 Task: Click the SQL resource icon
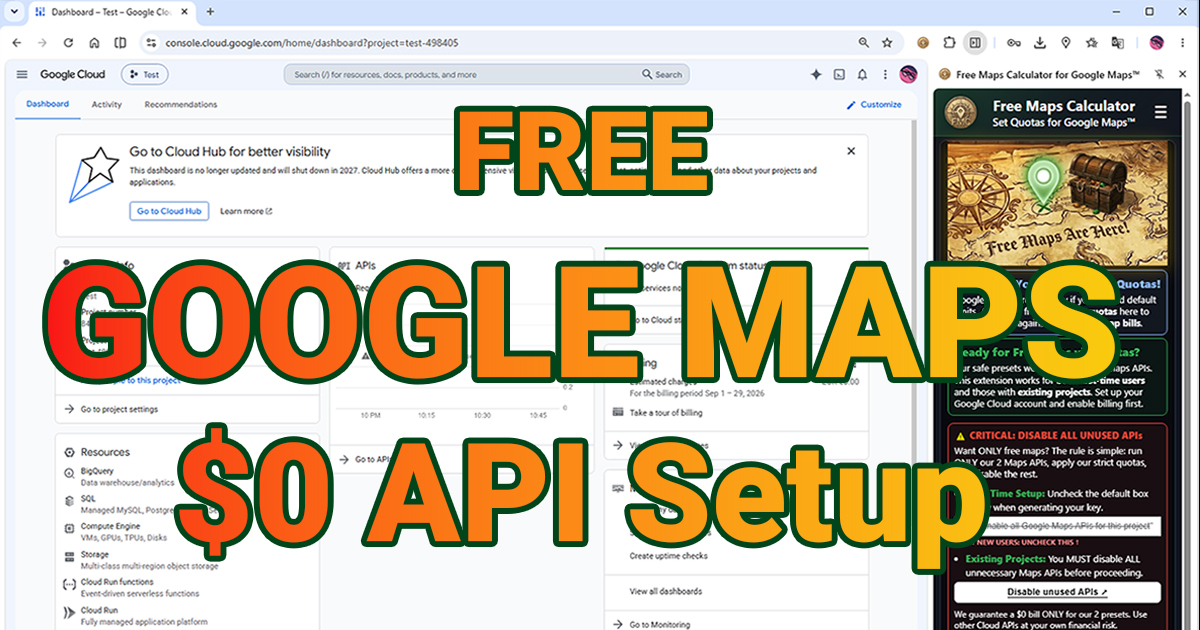click(69, 503)
